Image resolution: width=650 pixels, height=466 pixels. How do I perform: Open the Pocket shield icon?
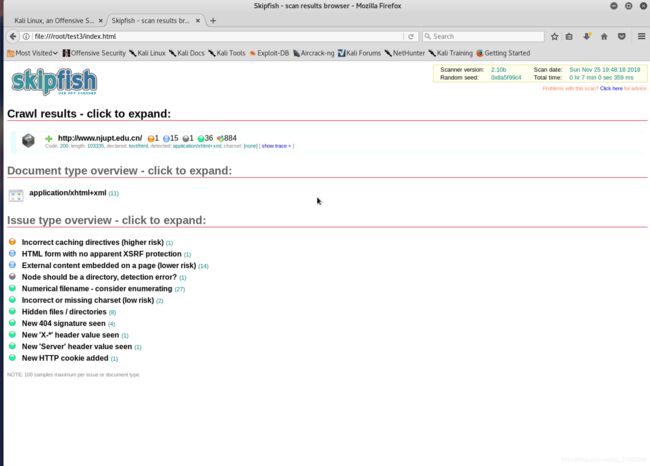coord(621,36)
